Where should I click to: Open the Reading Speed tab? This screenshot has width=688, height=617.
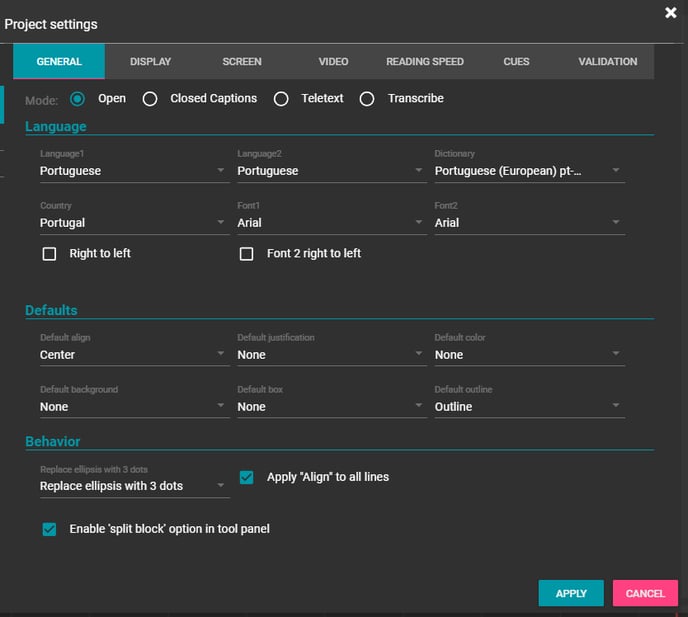(425, 62)
